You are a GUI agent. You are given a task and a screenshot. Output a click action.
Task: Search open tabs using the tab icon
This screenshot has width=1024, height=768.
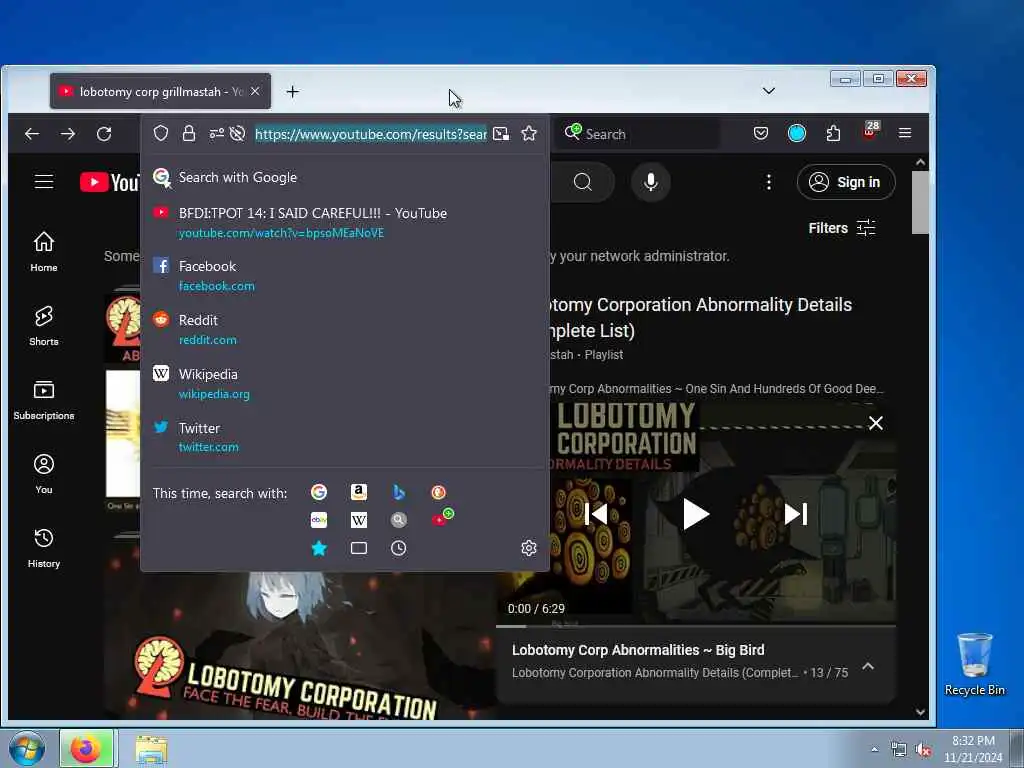coord(359,548)
